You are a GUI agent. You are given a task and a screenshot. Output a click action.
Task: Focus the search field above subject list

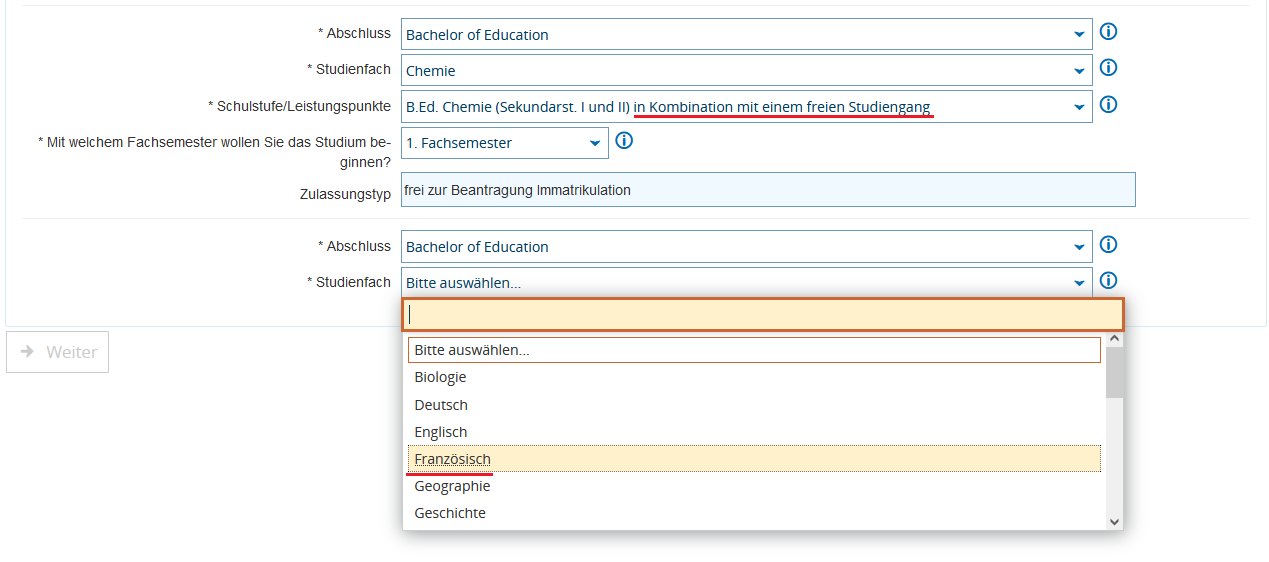coord(762,314)
